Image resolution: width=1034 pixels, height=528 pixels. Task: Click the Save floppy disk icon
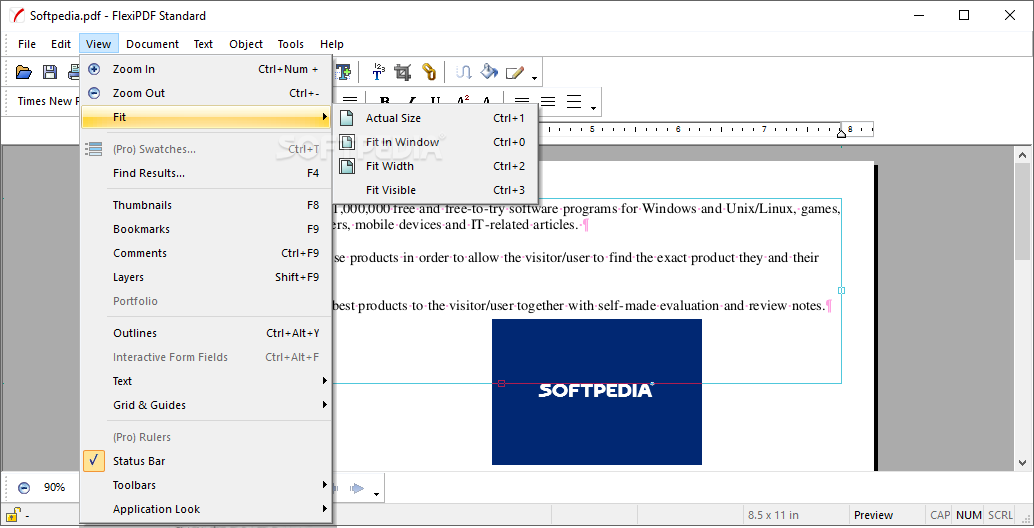[50, 72]
